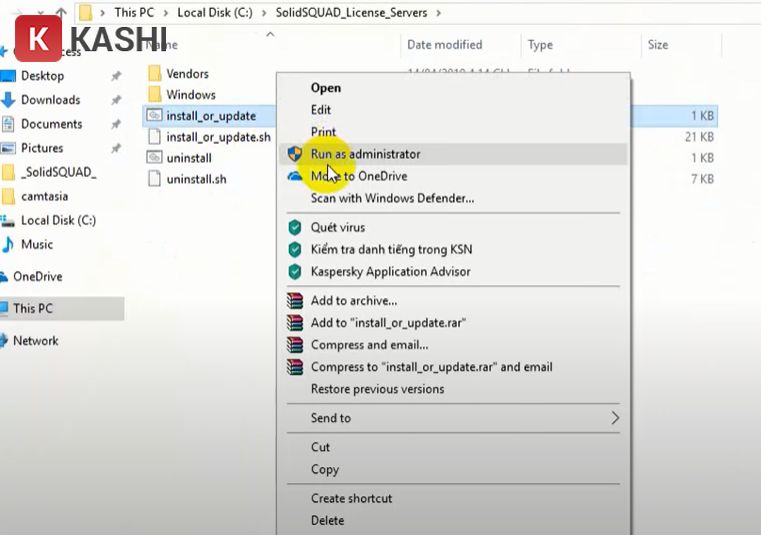Select the install_or_update.sh file name
Image resolution: width=761 pixels, height=535 pixels.
pyautogui.click(x=218, y=137)
